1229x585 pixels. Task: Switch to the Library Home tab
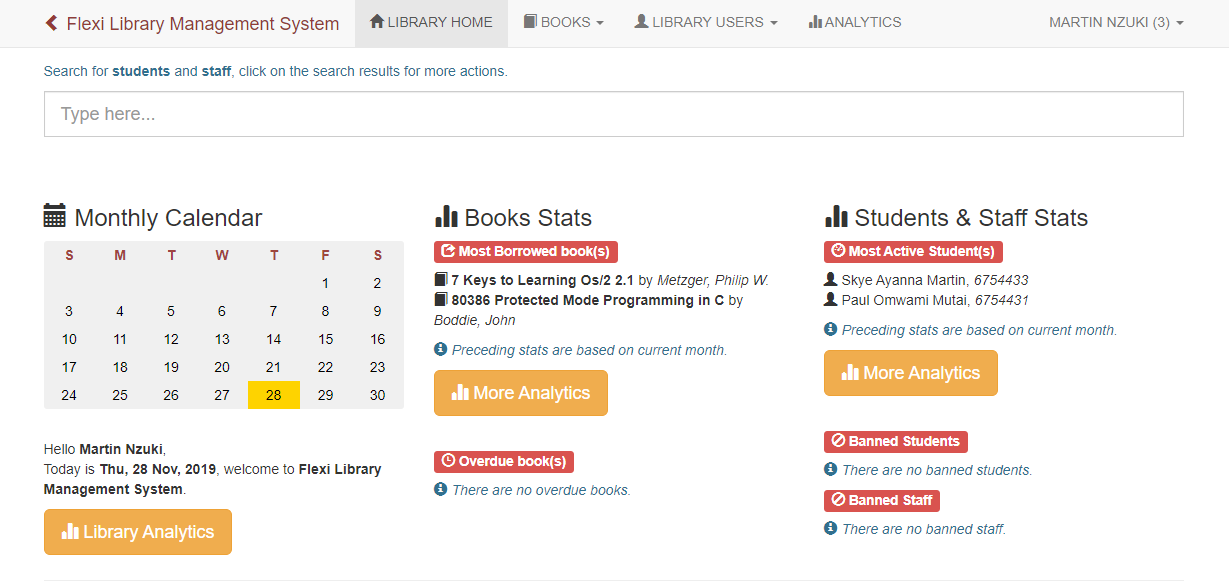click(431, 21)
